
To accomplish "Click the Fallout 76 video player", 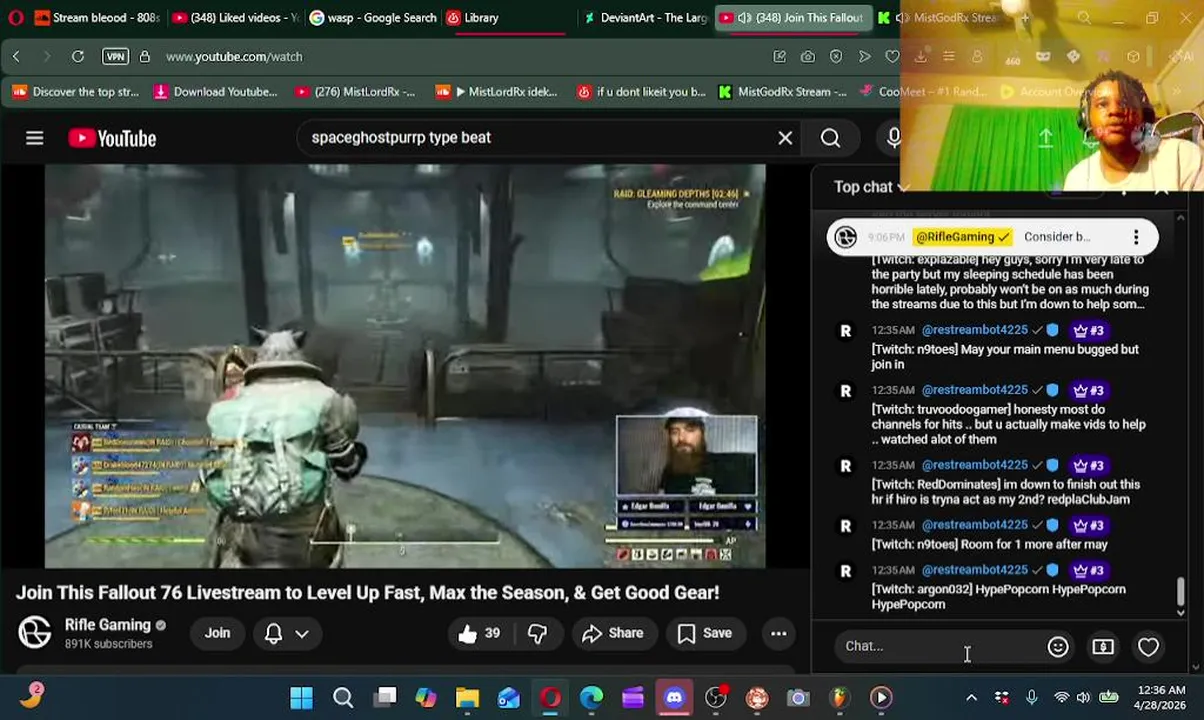I will (x=405, y=367).
